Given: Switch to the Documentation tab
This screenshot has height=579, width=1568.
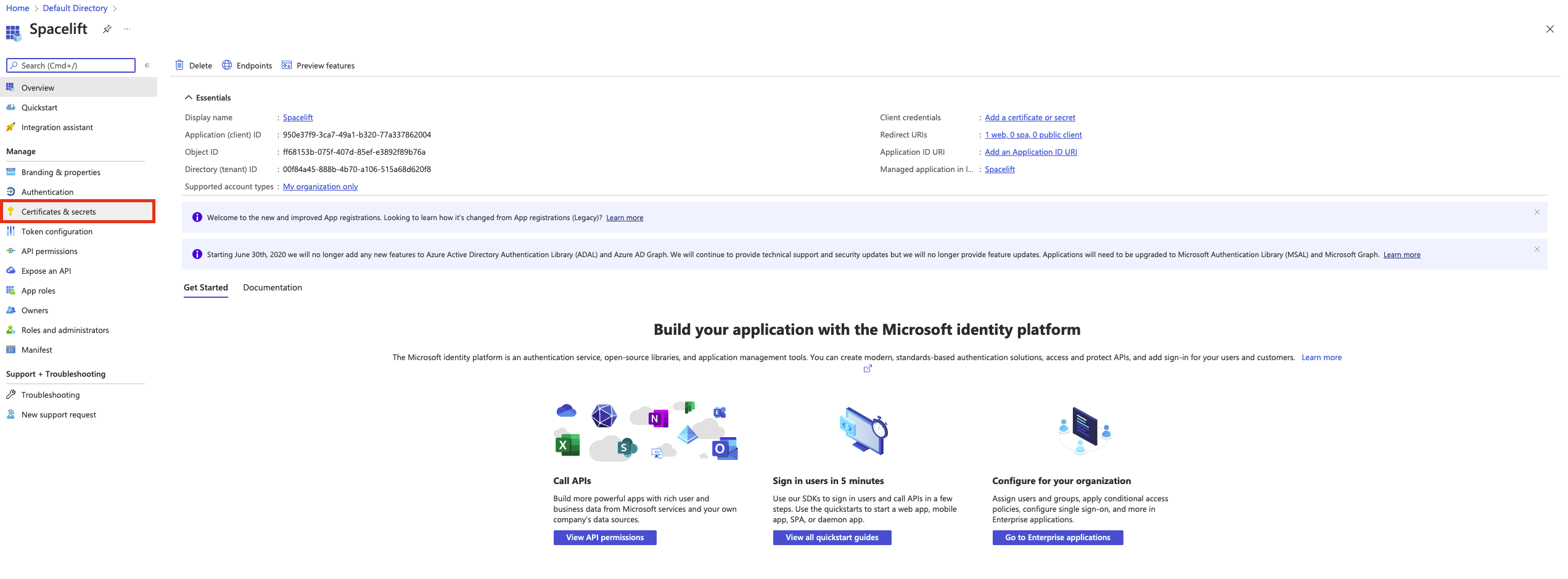Looking at the screenshot, I should click(273, 287).
